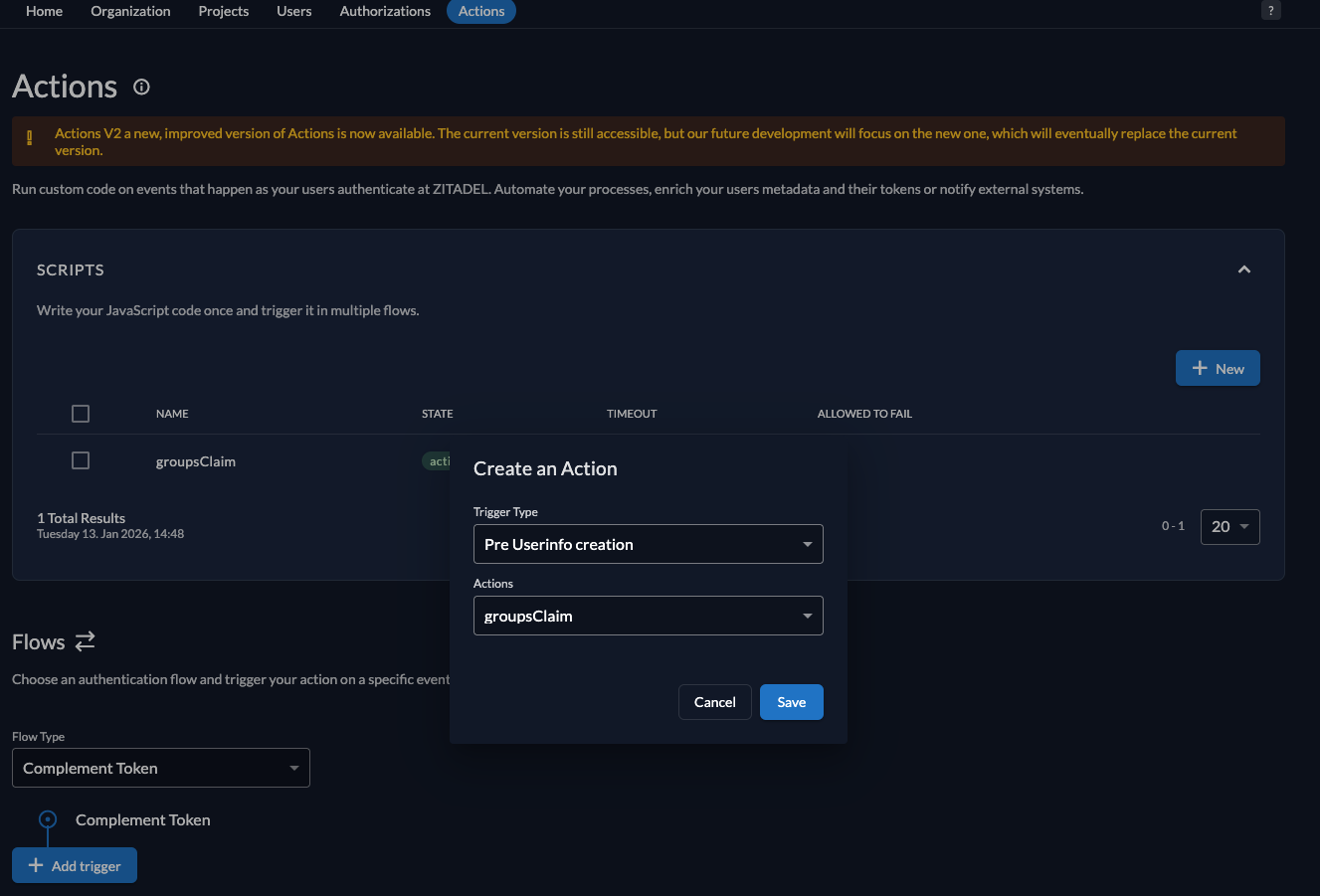The width and height of the screenshot is (1320, 896).
Task: Open the Flow Type Complement Token dropdown
Action: pyautogui.click(x=161, y=768)
